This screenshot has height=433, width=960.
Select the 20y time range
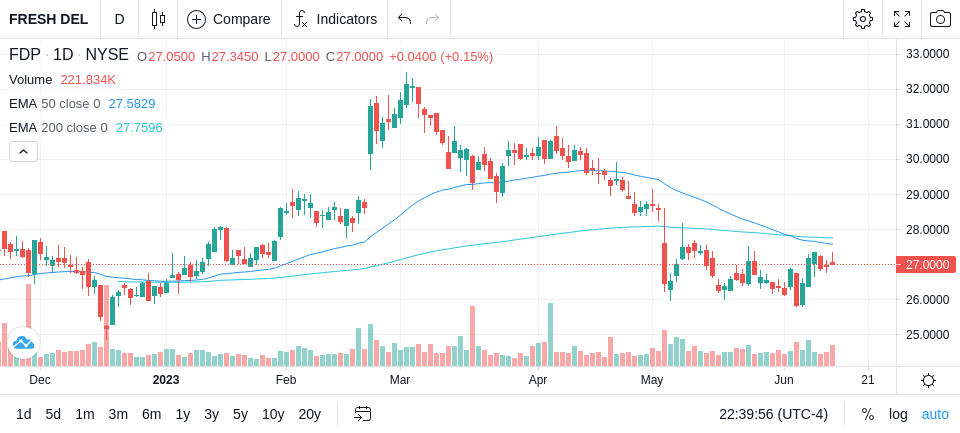[x=309, y=415]
